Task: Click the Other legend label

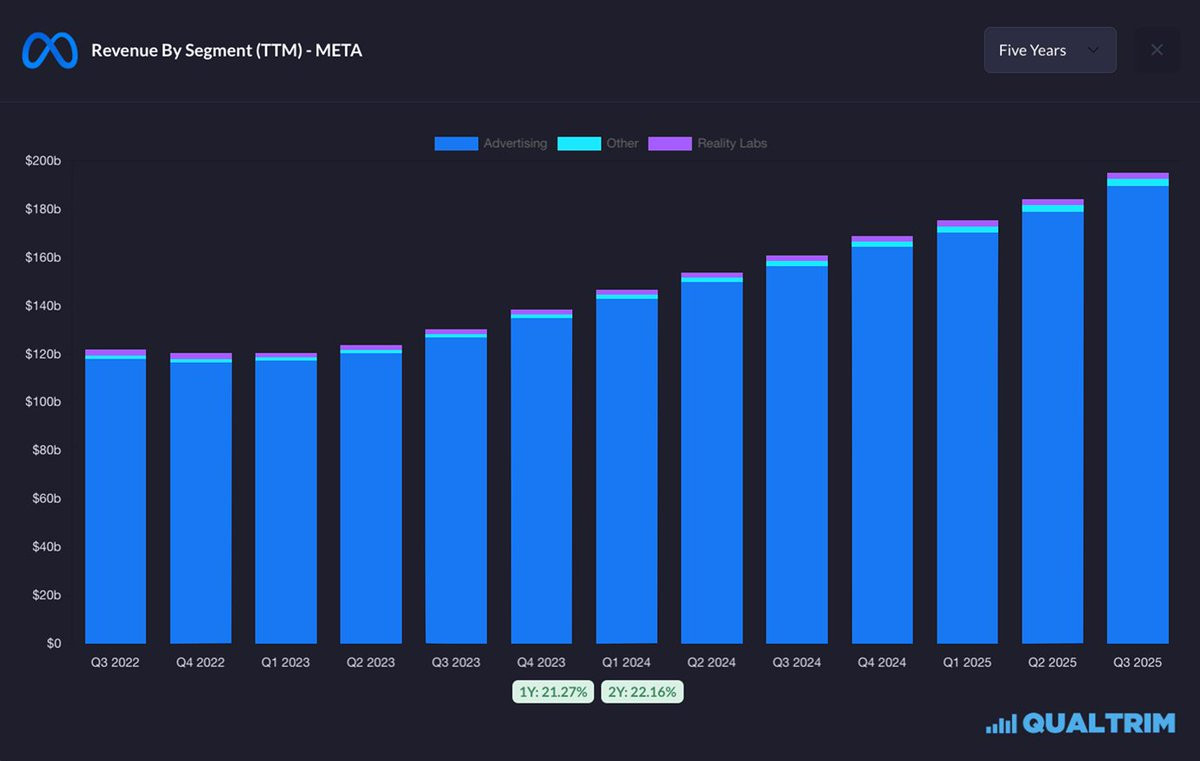Action: 622,143
